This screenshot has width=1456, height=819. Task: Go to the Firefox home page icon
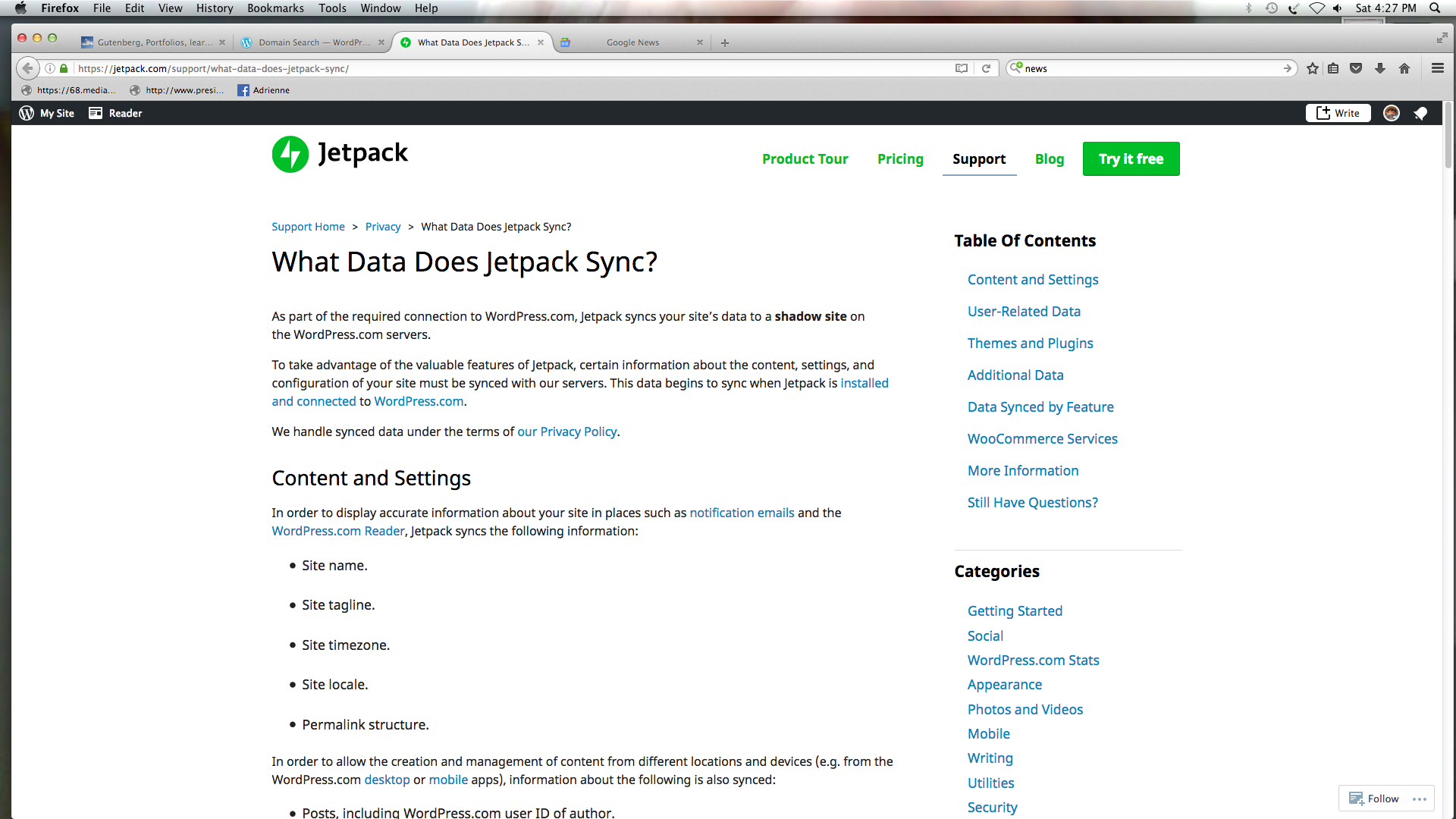click(x=1404, y=68)
